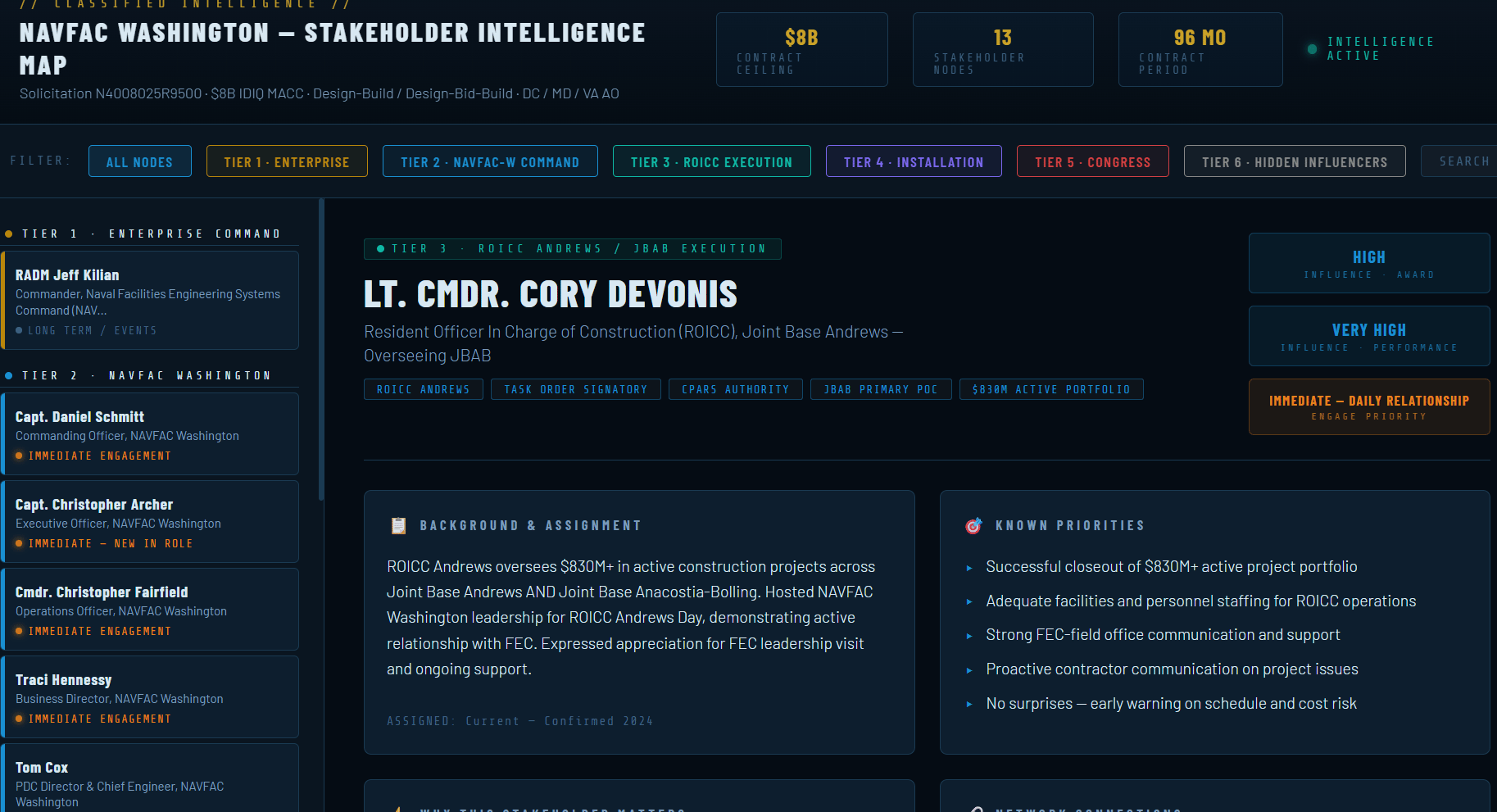Filter by Tier 4 · Installation
The height and width of the screenshot is (812, 1497).
(914, 161)
